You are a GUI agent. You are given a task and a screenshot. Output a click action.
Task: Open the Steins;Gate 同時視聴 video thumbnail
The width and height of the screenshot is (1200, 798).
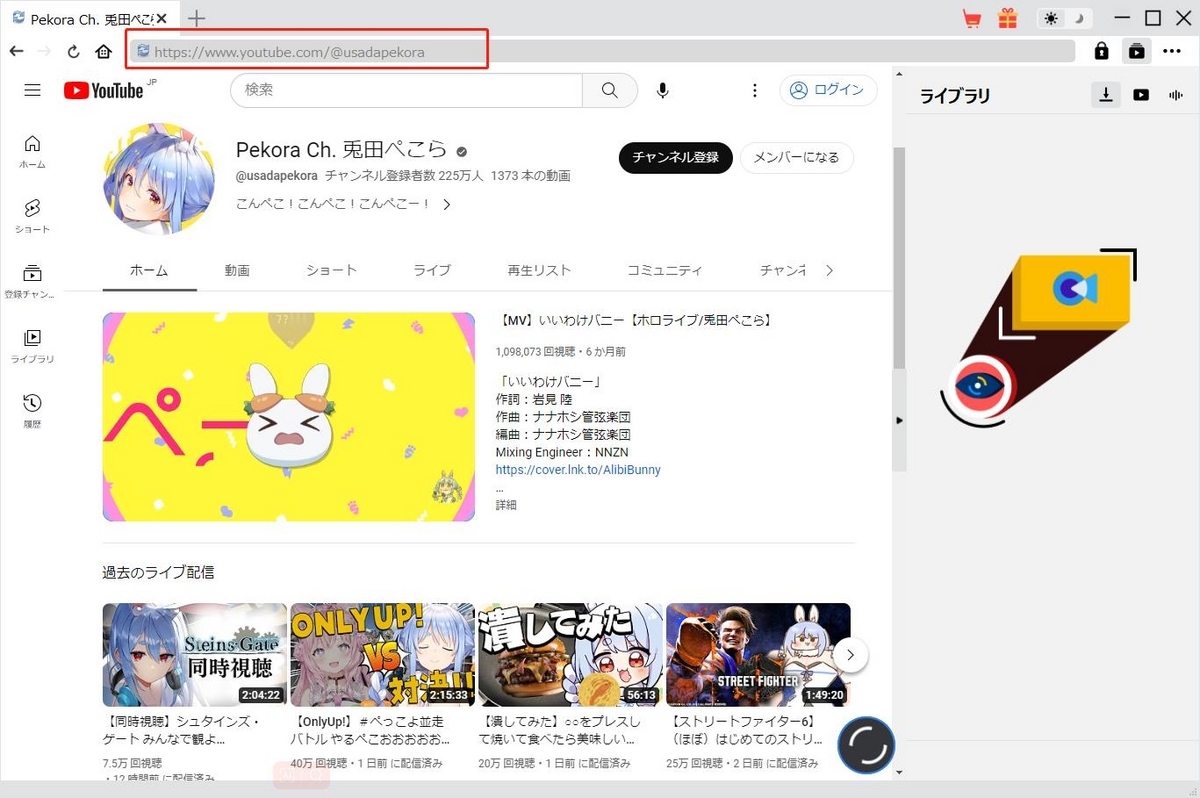[x=195, y=655]
